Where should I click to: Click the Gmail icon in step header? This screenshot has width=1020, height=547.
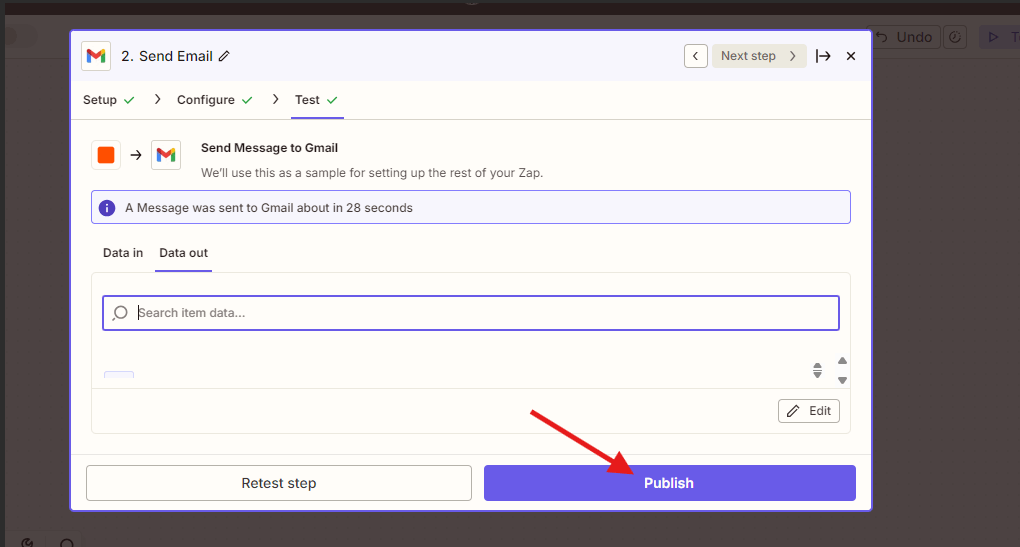[96, 56]
